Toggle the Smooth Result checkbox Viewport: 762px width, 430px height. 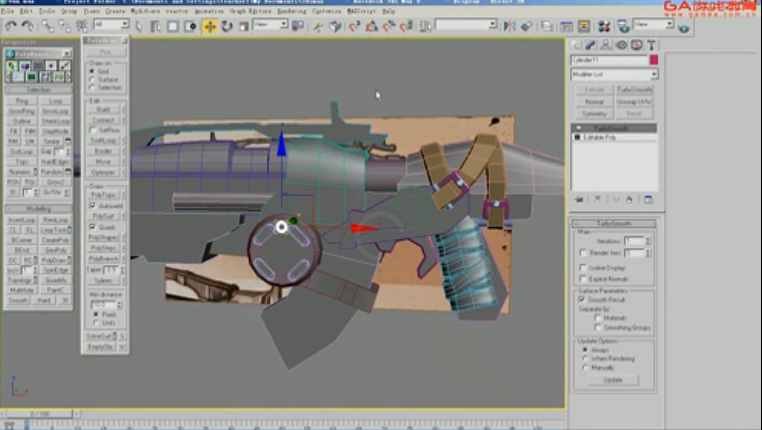[x=582, y=300]
